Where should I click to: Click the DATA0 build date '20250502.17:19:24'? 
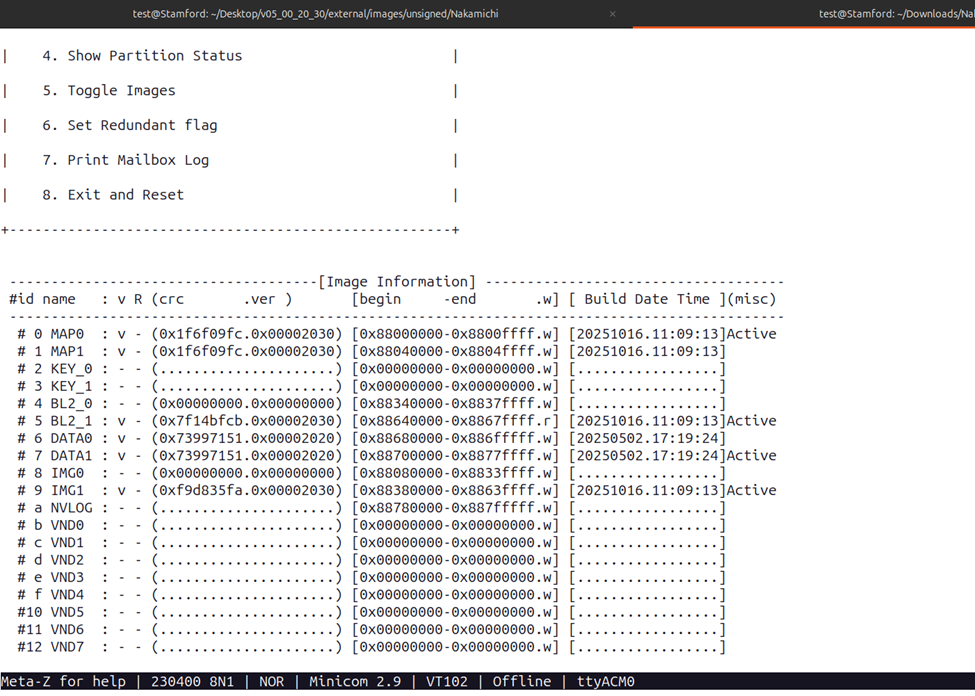pos(647,438)
